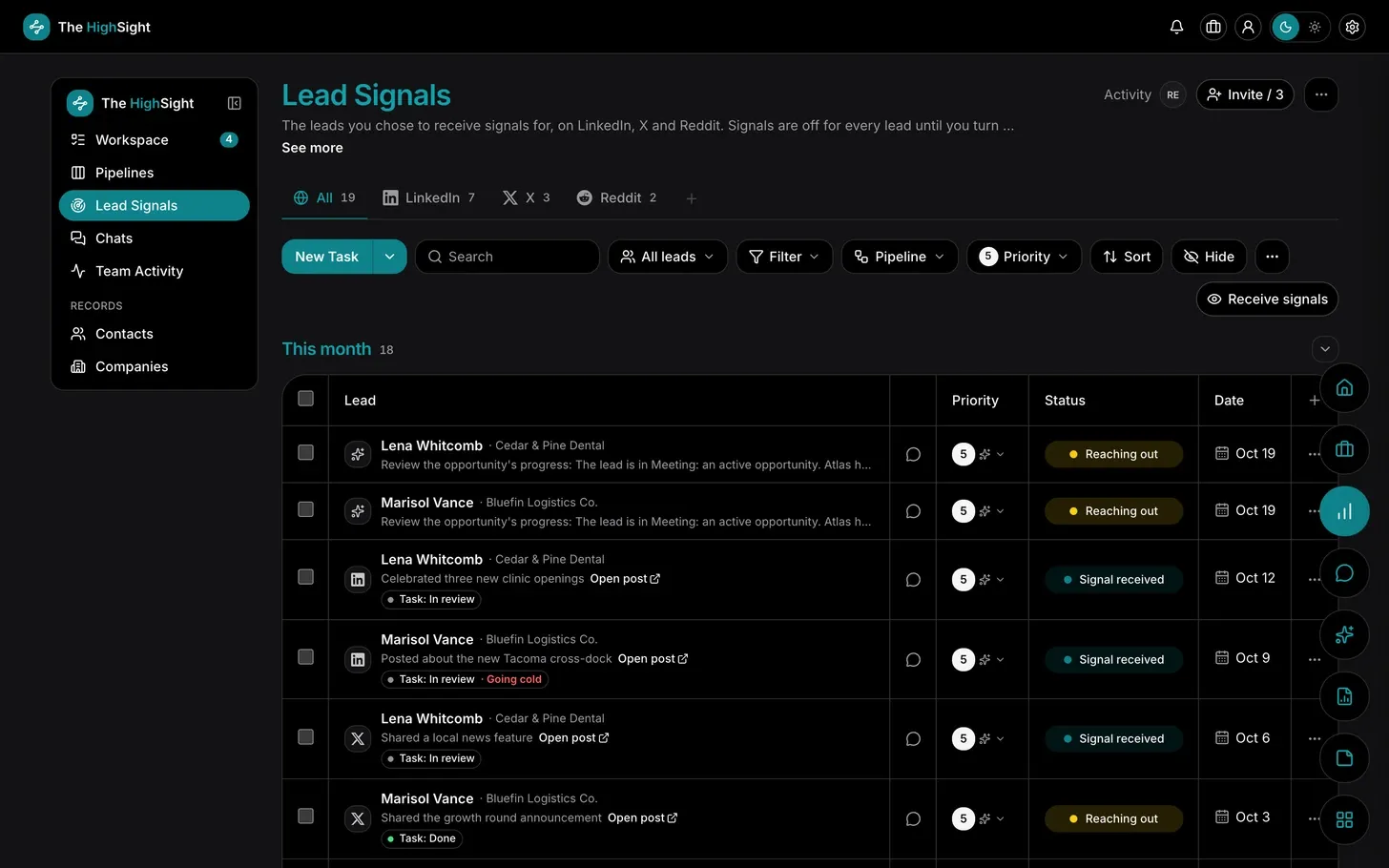Viewport: 1389px width, 868px height.
Task: Open the floating grid apps button
Action: (x=1344, y=819)
